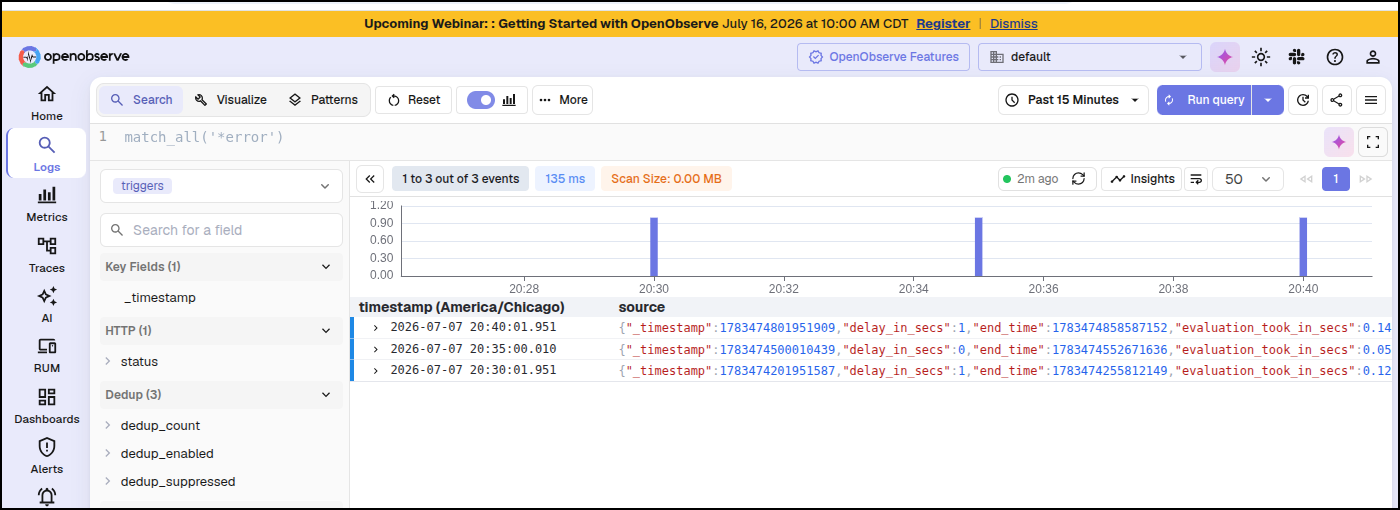Go to the first results page
The image size is (1400, 510).
coord(1306,179)
